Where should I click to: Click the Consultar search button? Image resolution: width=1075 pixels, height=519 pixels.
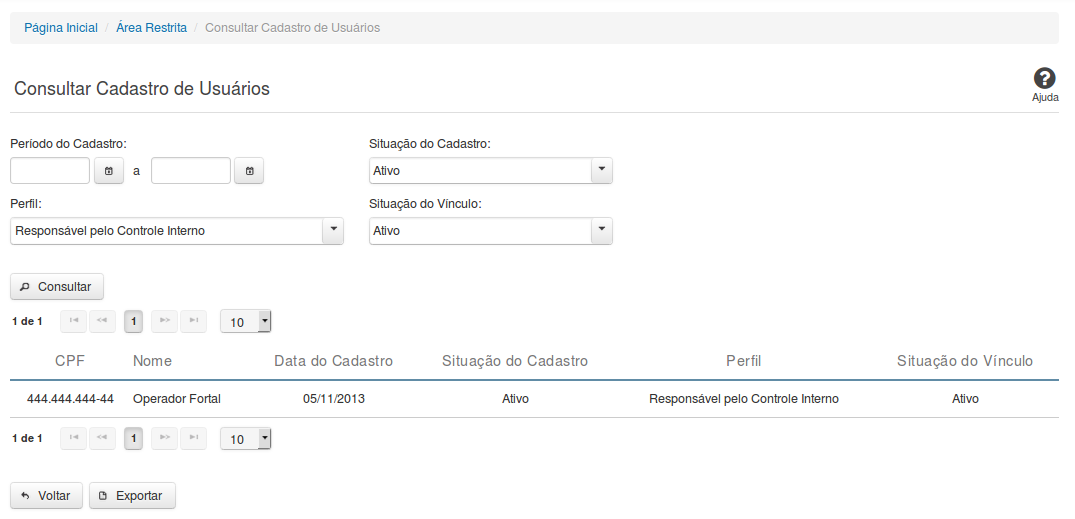[57, 287]
